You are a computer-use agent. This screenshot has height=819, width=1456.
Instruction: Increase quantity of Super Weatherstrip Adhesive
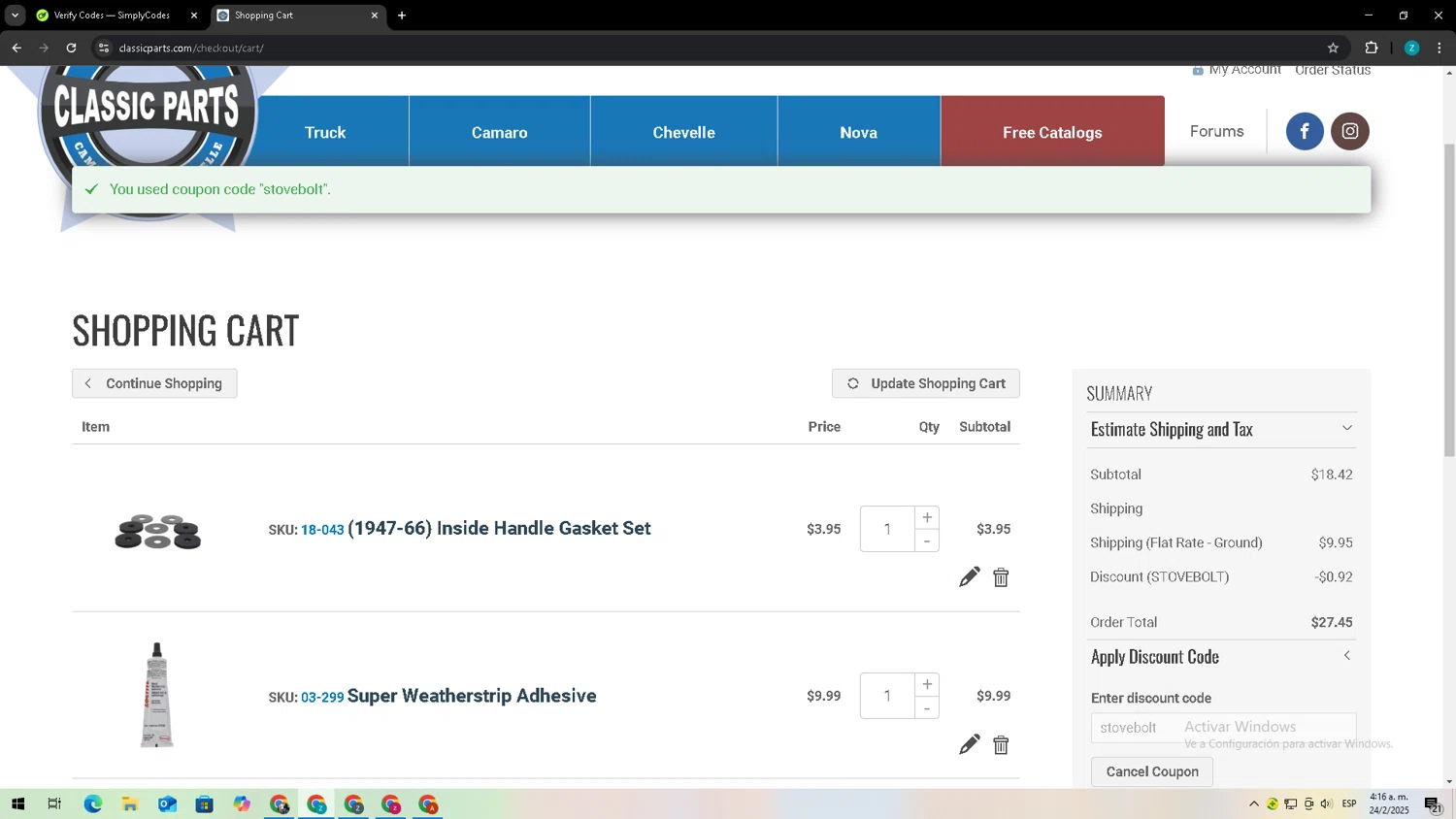pyautogui.click(x=927, y=684)
